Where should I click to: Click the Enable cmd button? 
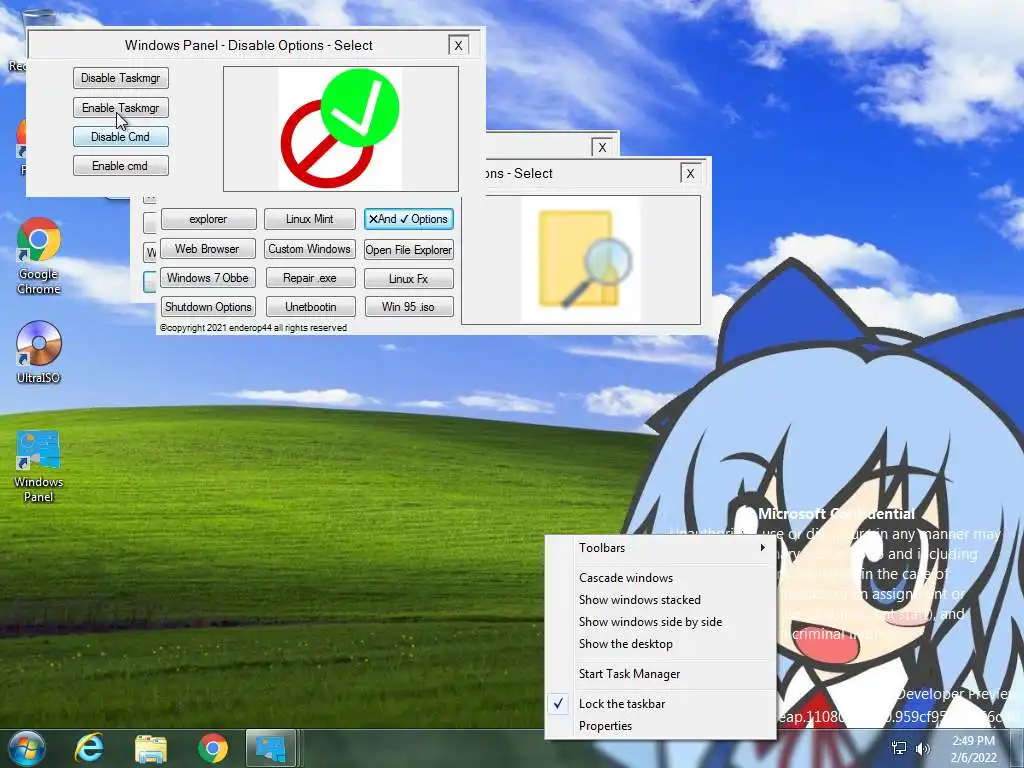click(121, 166)
